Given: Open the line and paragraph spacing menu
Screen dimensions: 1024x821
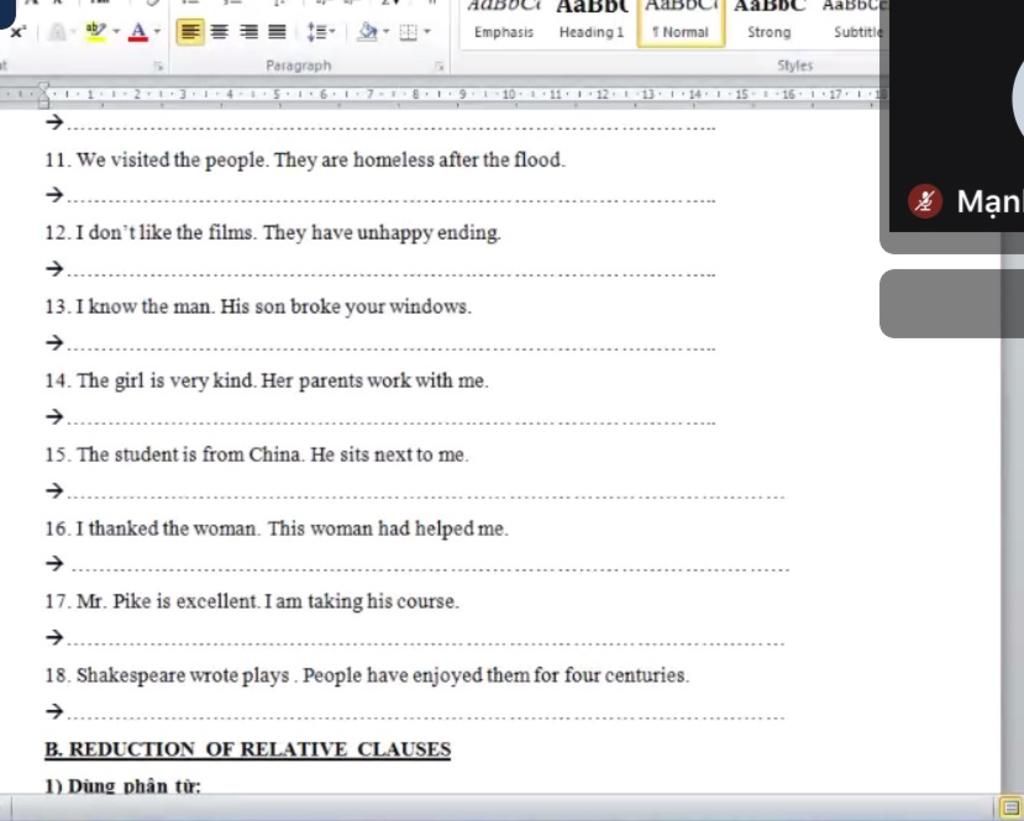Looking at the screenshot, I should pos(319,31).
